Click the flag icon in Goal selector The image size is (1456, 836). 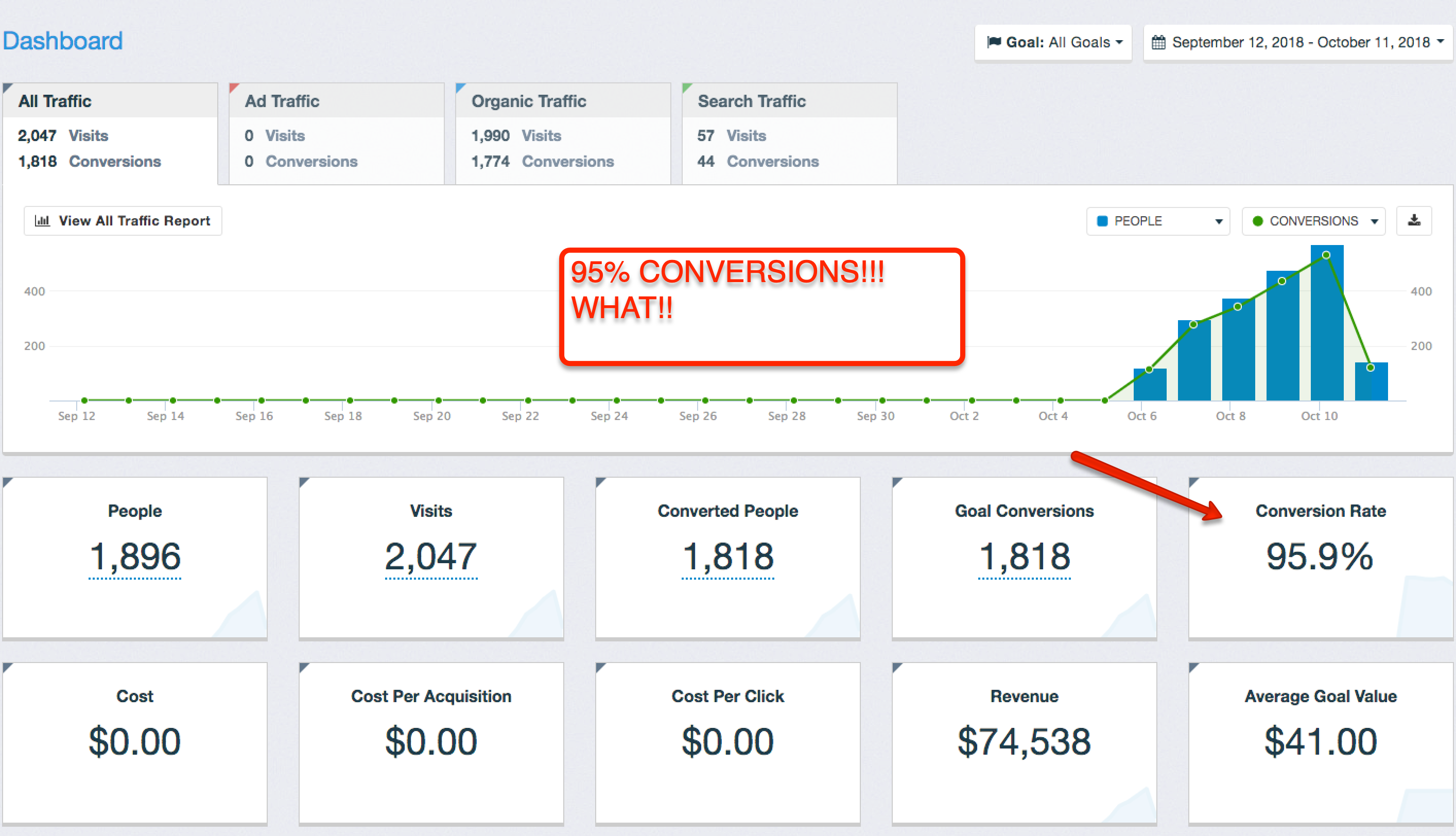[x=994, y=42]
